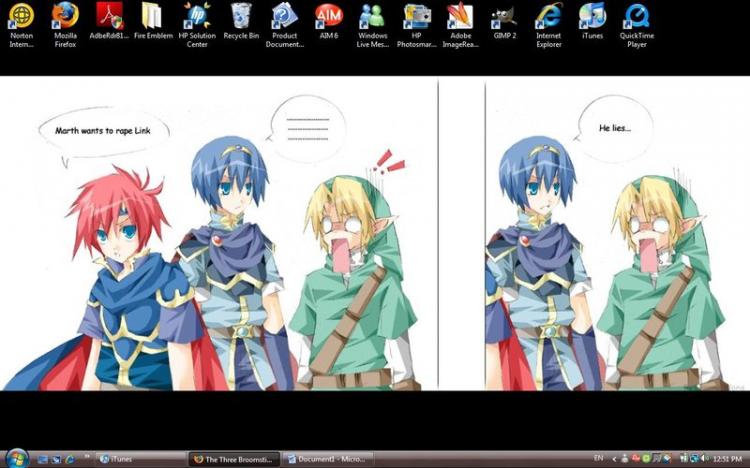Click the iTunes desktop shortcut icon
The image size is (750, 468).
pos(592,21)
